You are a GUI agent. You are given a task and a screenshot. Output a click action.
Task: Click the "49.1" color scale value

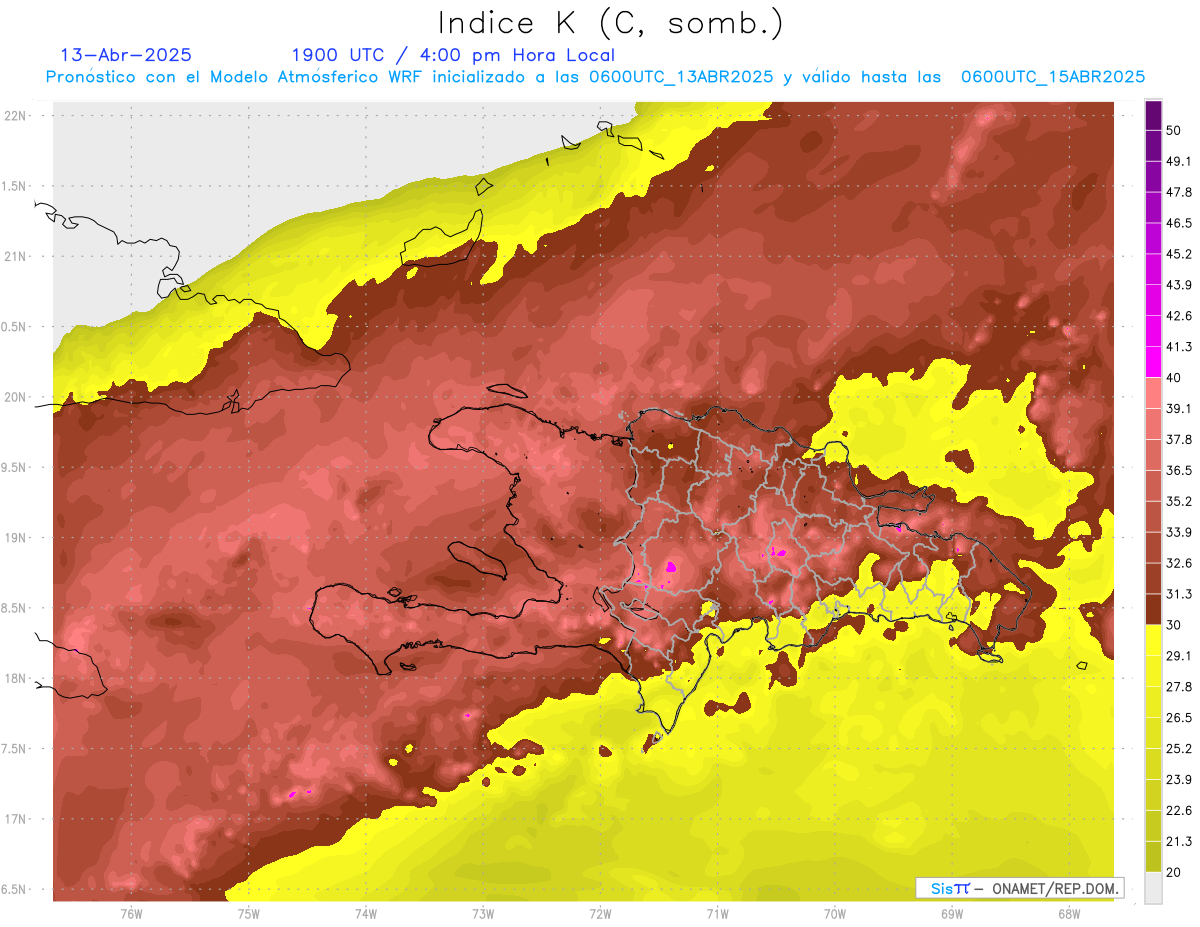pyautogui.click(x=1179, y=161)
